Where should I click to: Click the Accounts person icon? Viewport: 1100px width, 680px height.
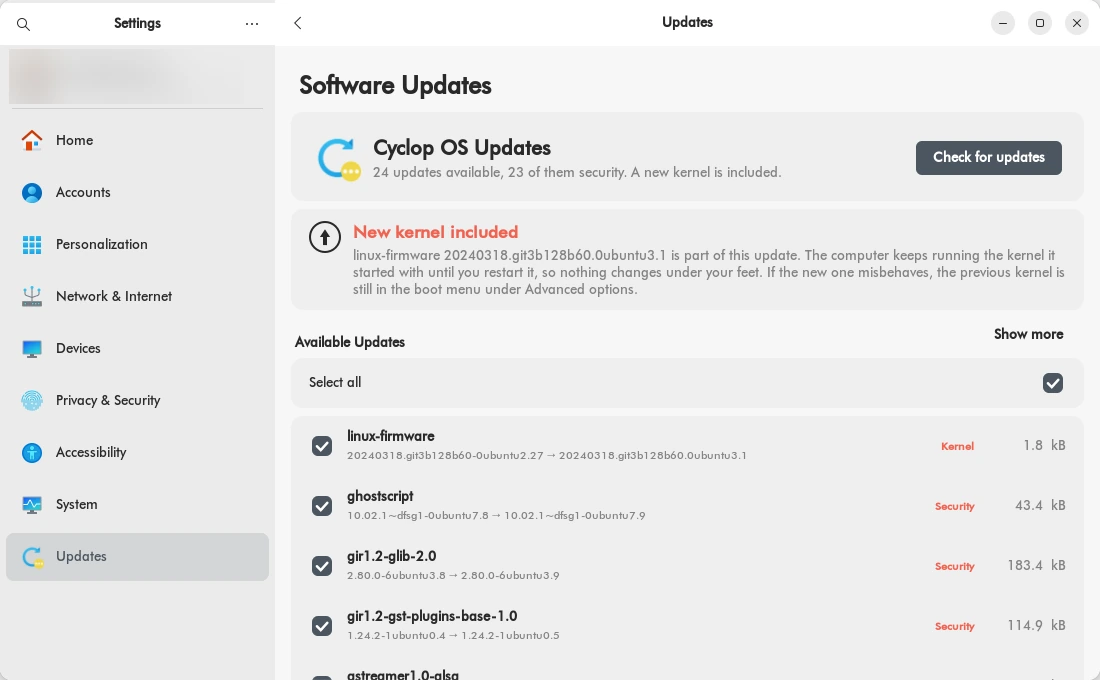click(32, 192)
